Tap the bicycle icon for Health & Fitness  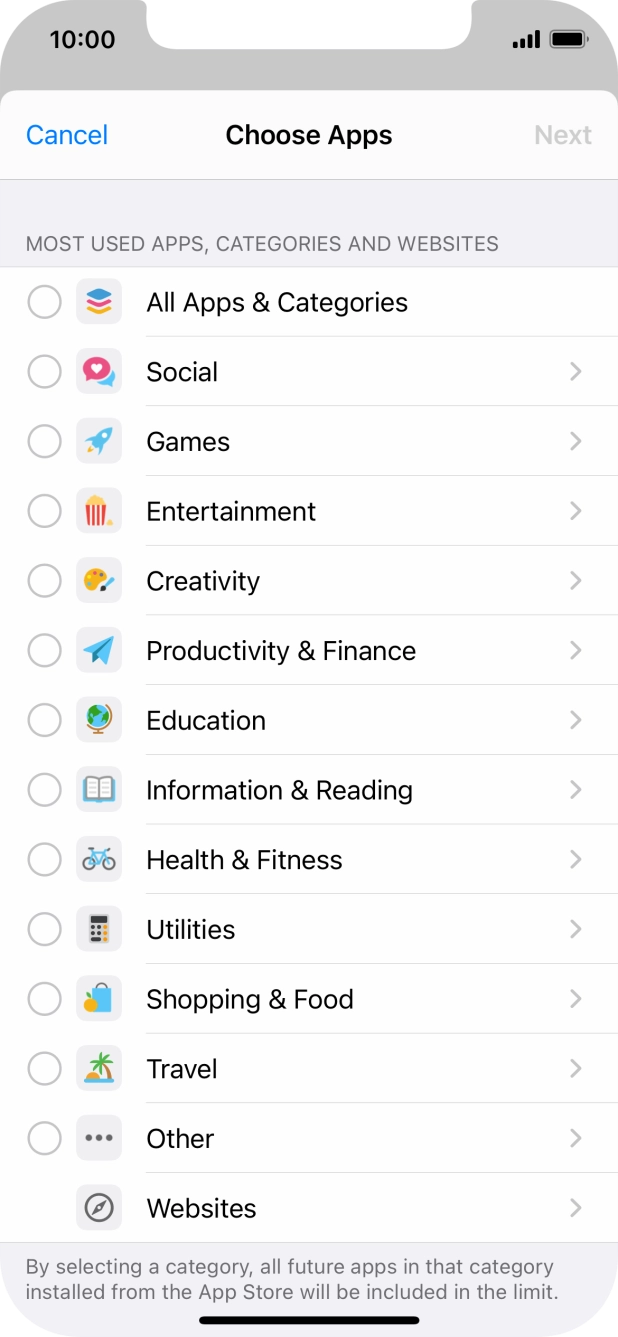(99, 859)
